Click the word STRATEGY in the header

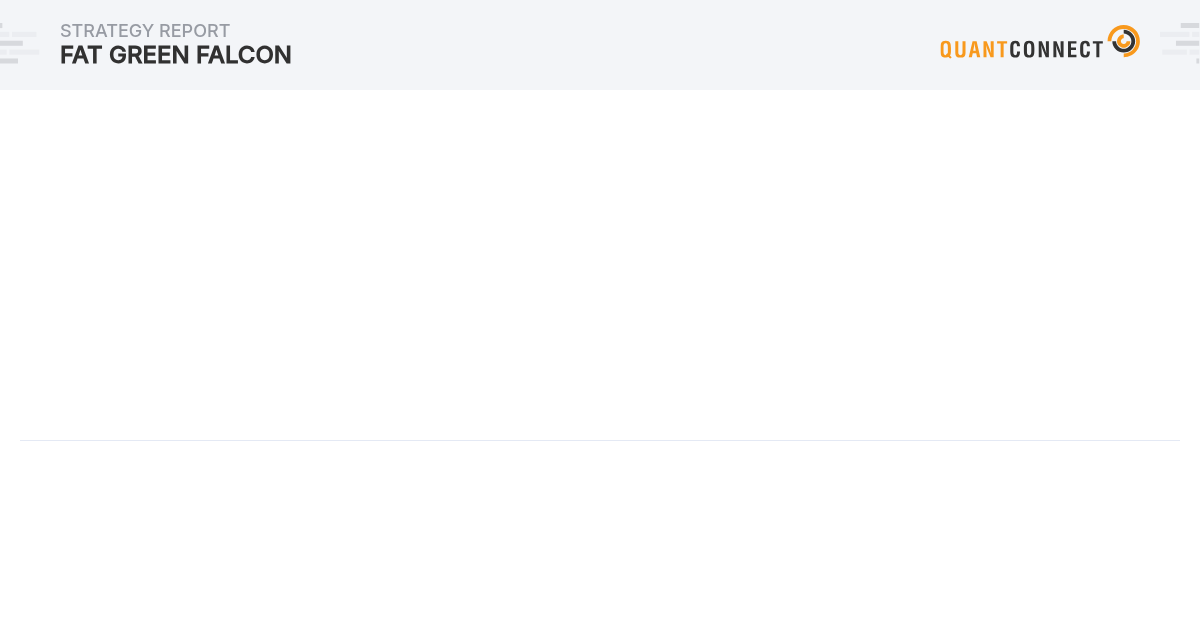point(106,31)
